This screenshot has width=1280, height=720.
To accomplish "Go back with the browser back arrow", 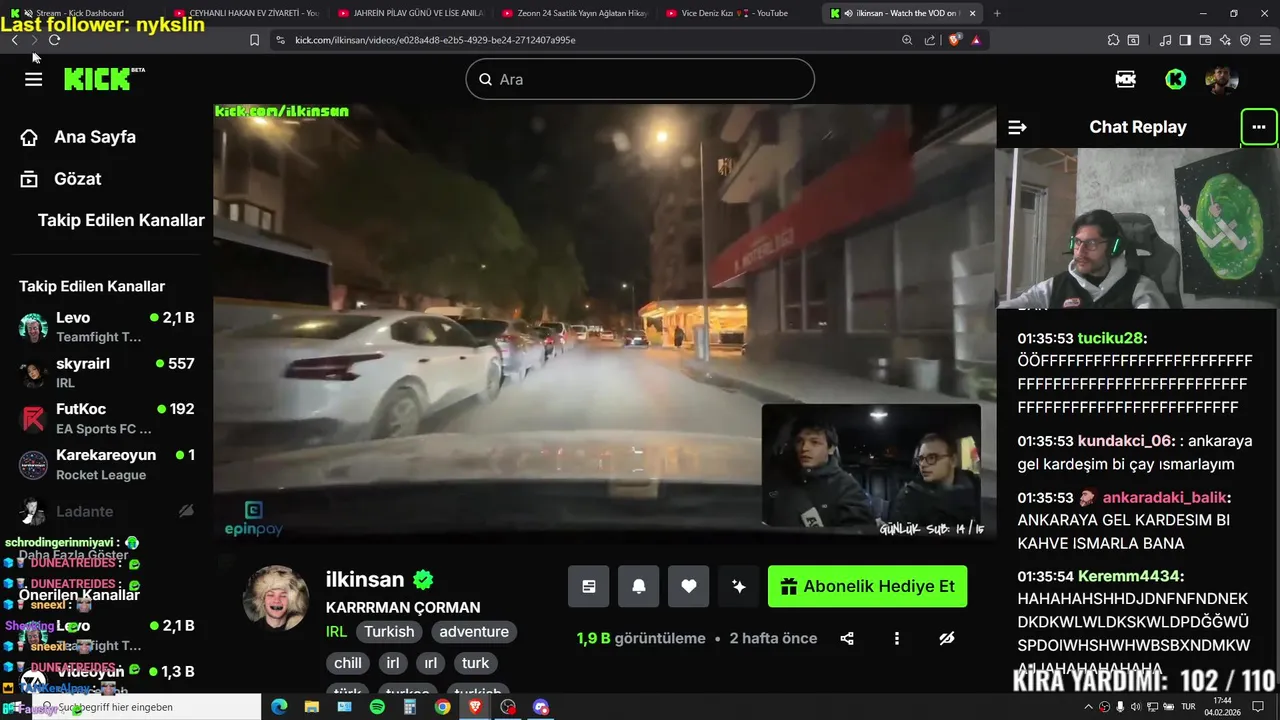I will point(14,40).
